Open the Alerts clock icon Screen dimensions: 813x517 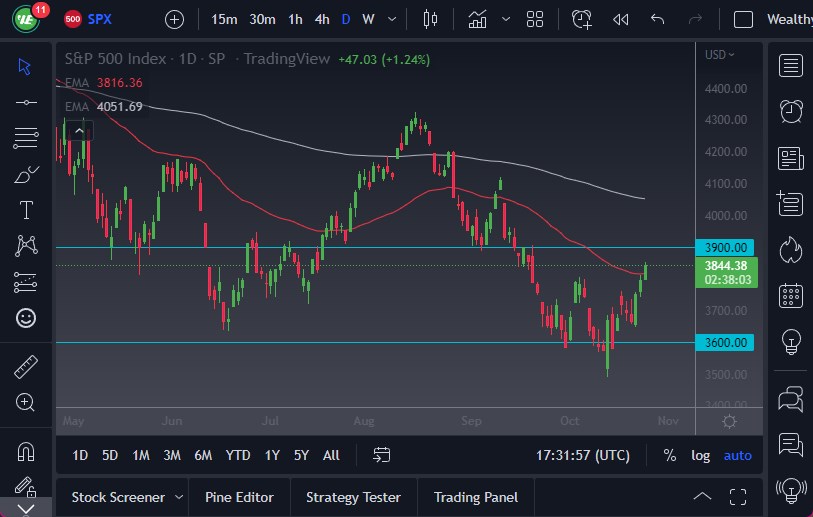click(791, 111)
